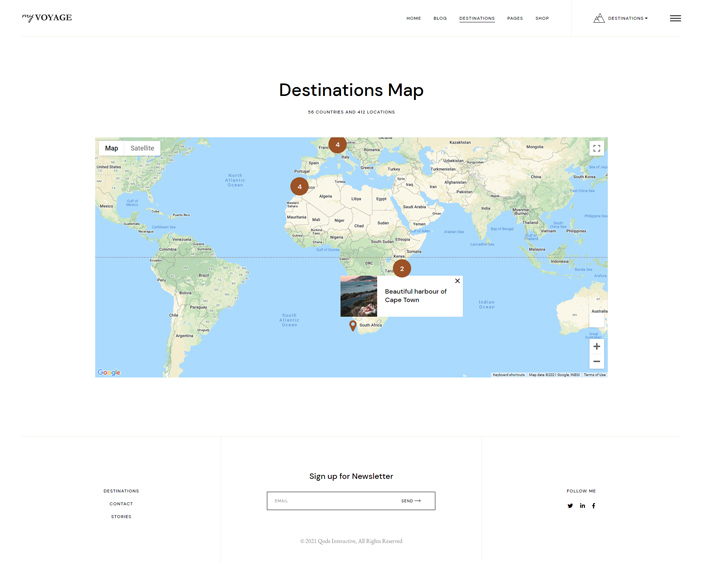Toggle fullscreen view of the map
Viewport: 703px width, 570px height.
[x=596, y=148]
